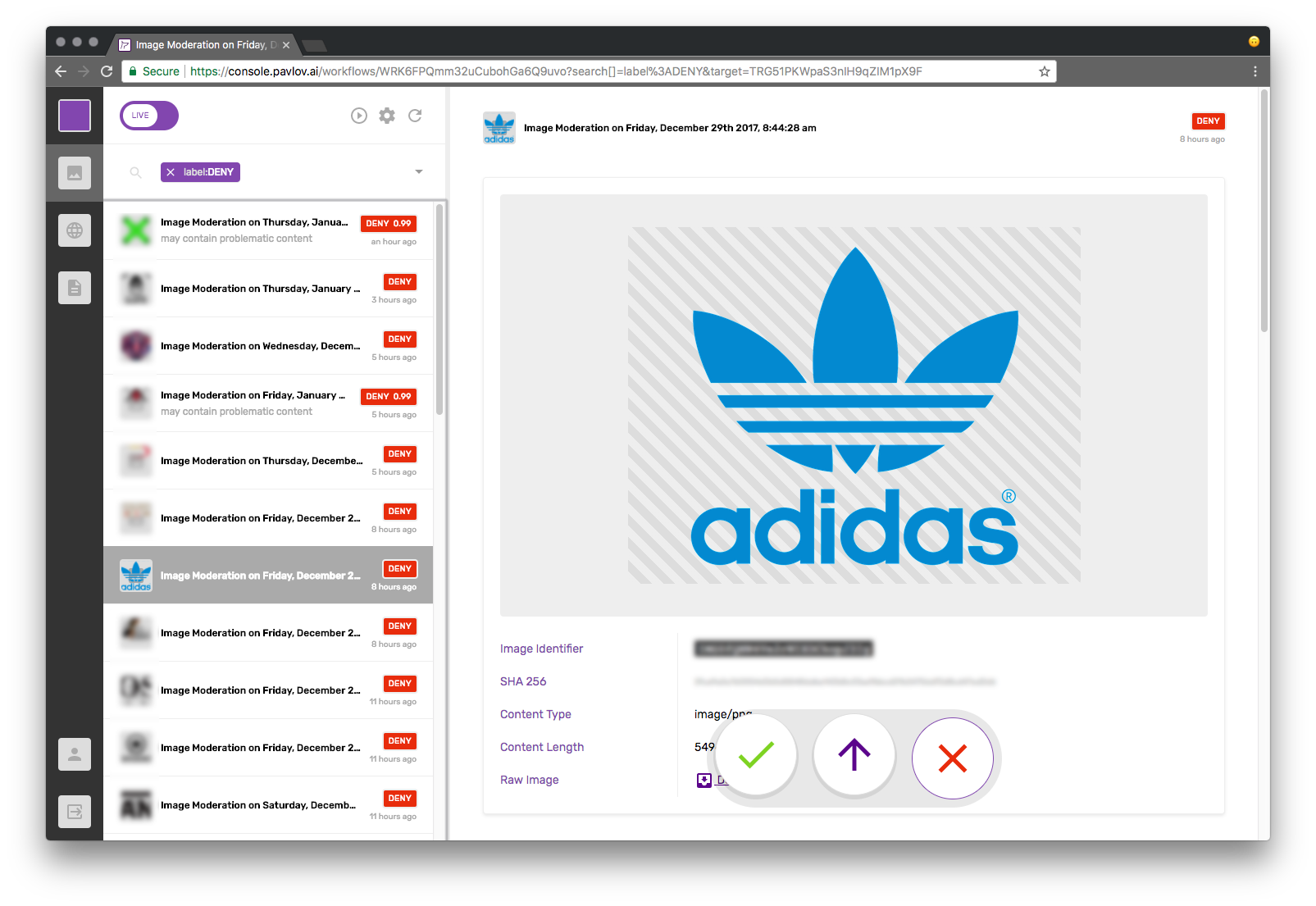Escalate the image with purple up arrow

tap(854, 755)
